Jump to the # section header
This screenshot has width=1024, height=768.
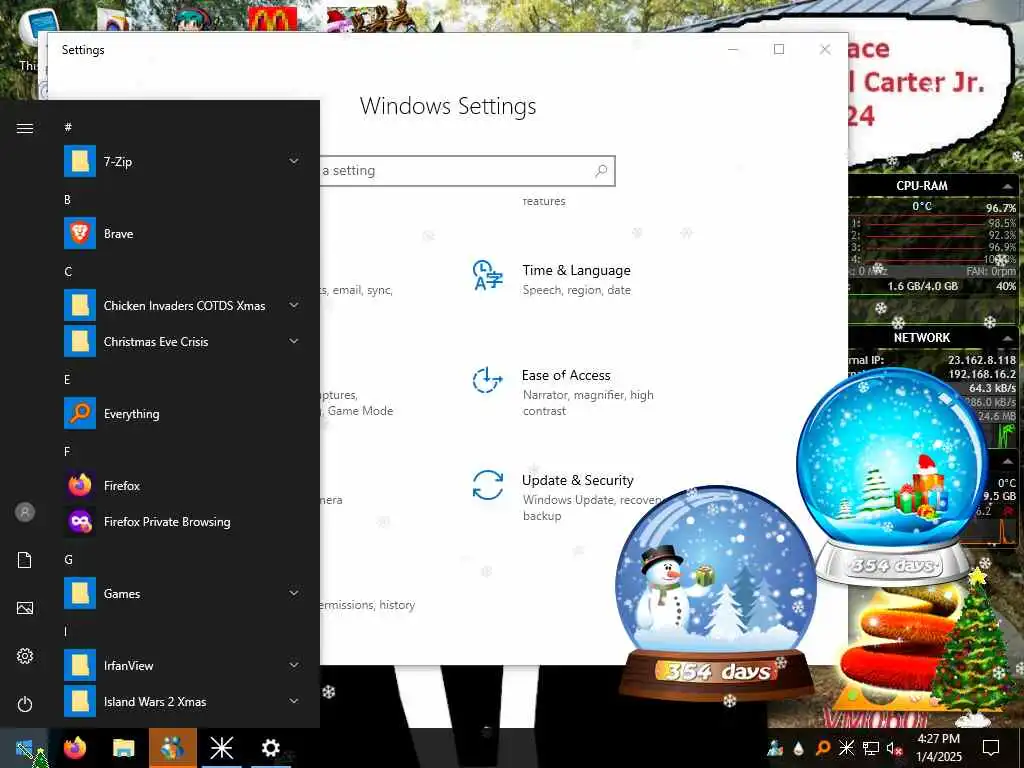(x=68, y=127)
